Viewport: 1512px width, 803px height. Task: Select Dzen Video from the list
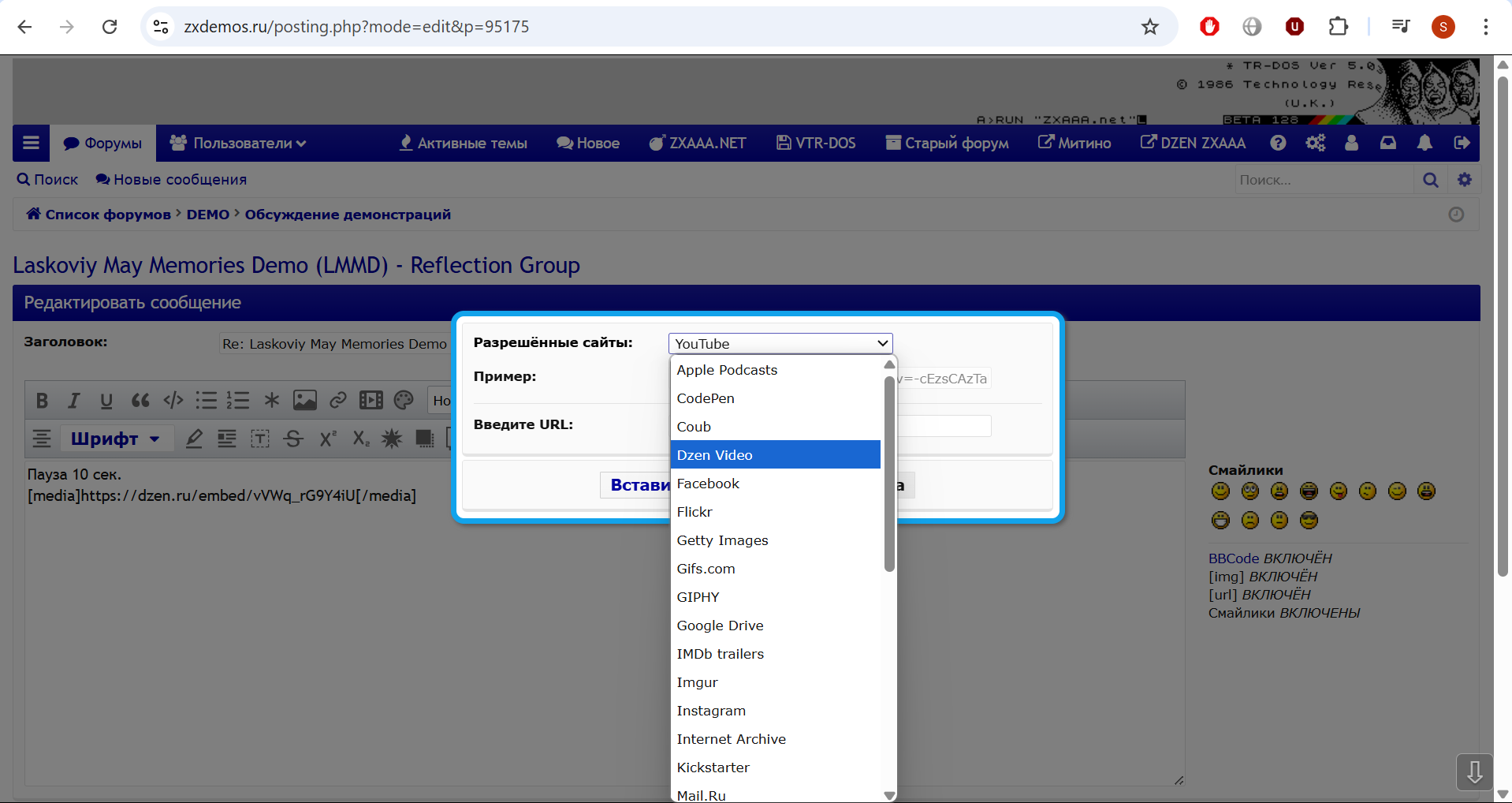tap(776, 455)
